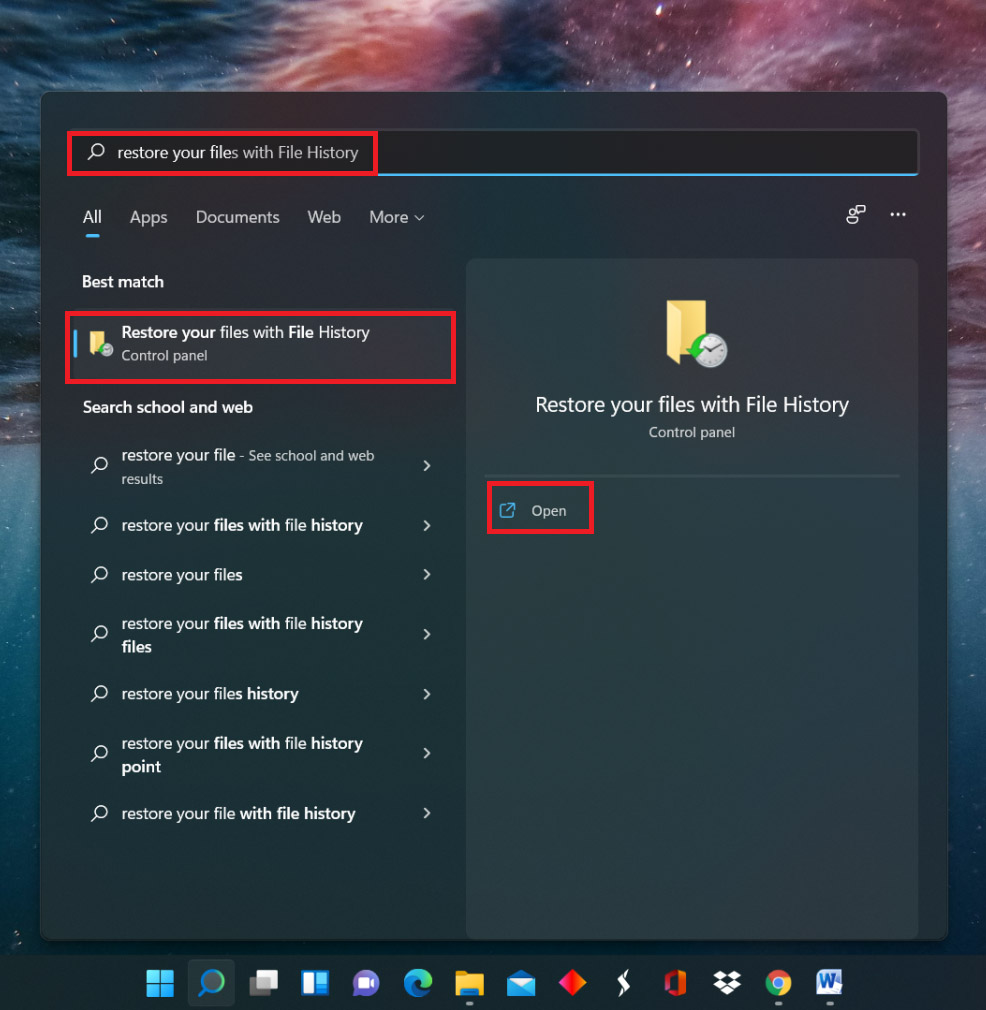Open the Widgets panel from taskbar
This screenshot has height=1010, width=986.
315,983
